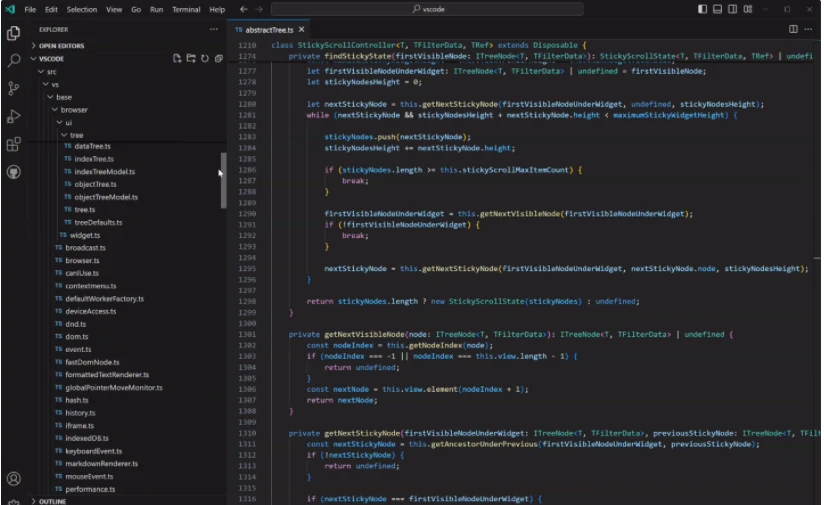Viewport: 824px width, 505px height.
Task: Open indexTreeModel.ts file
Action: click(104, 171)
